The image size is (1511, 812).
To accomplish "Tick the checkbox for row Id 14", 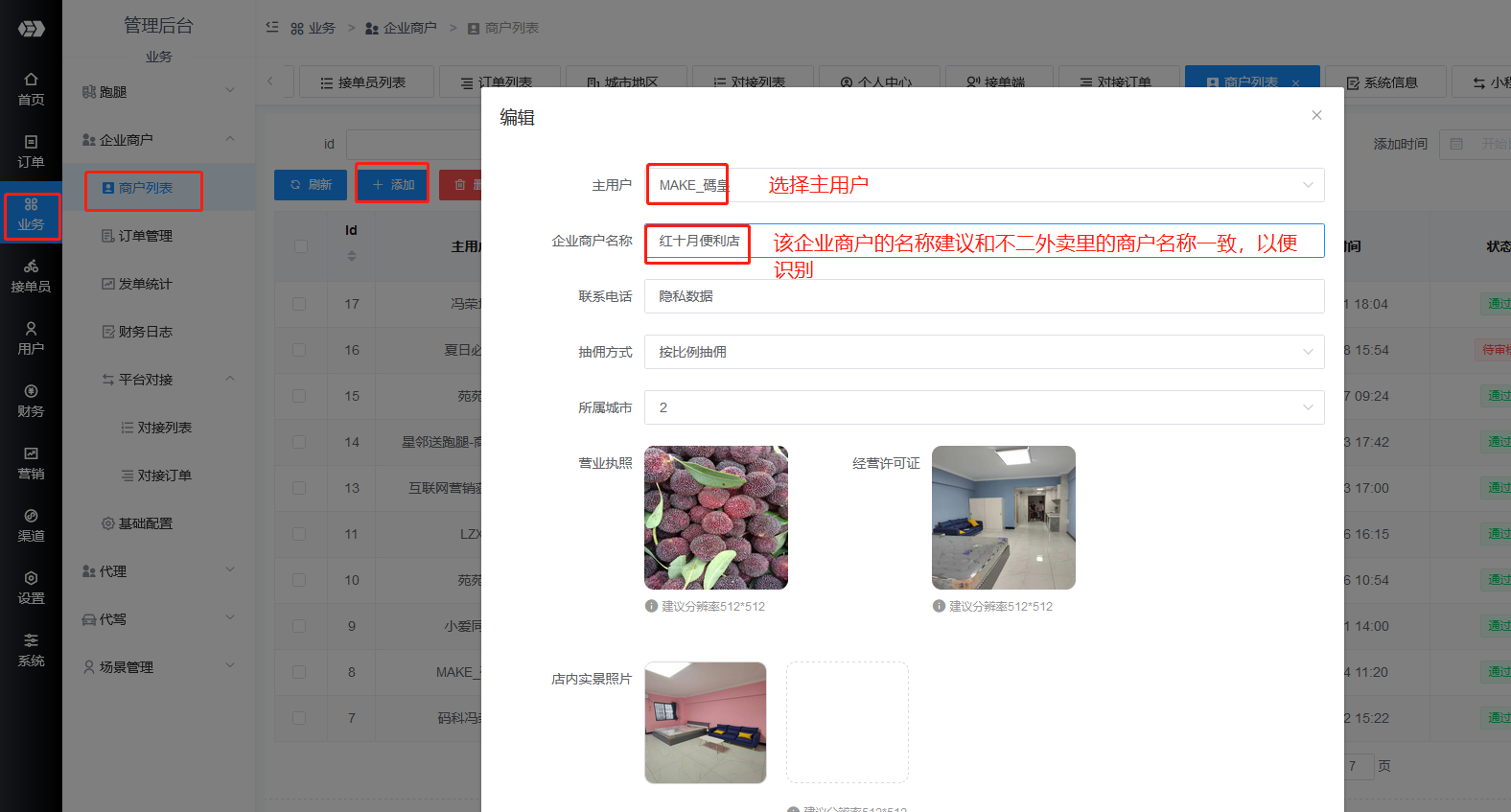I will (299, 442).
